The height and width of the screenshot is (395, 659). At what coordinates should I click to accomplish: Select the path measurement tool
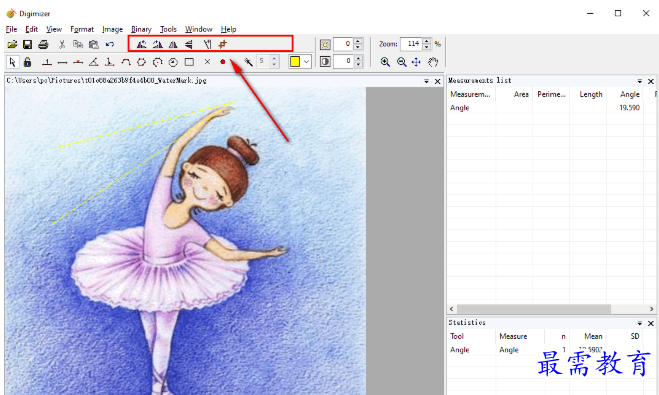point(126,62)
